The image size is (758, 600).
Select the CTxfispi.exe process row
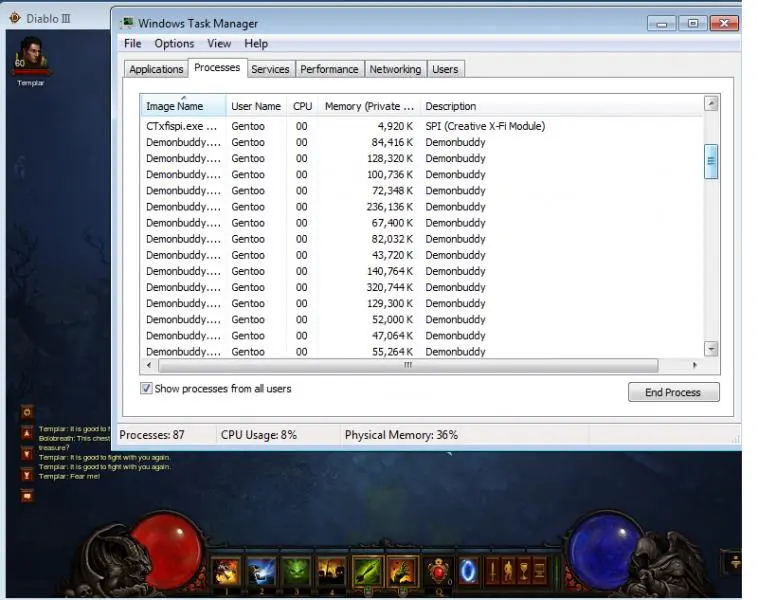click(181, 126)
